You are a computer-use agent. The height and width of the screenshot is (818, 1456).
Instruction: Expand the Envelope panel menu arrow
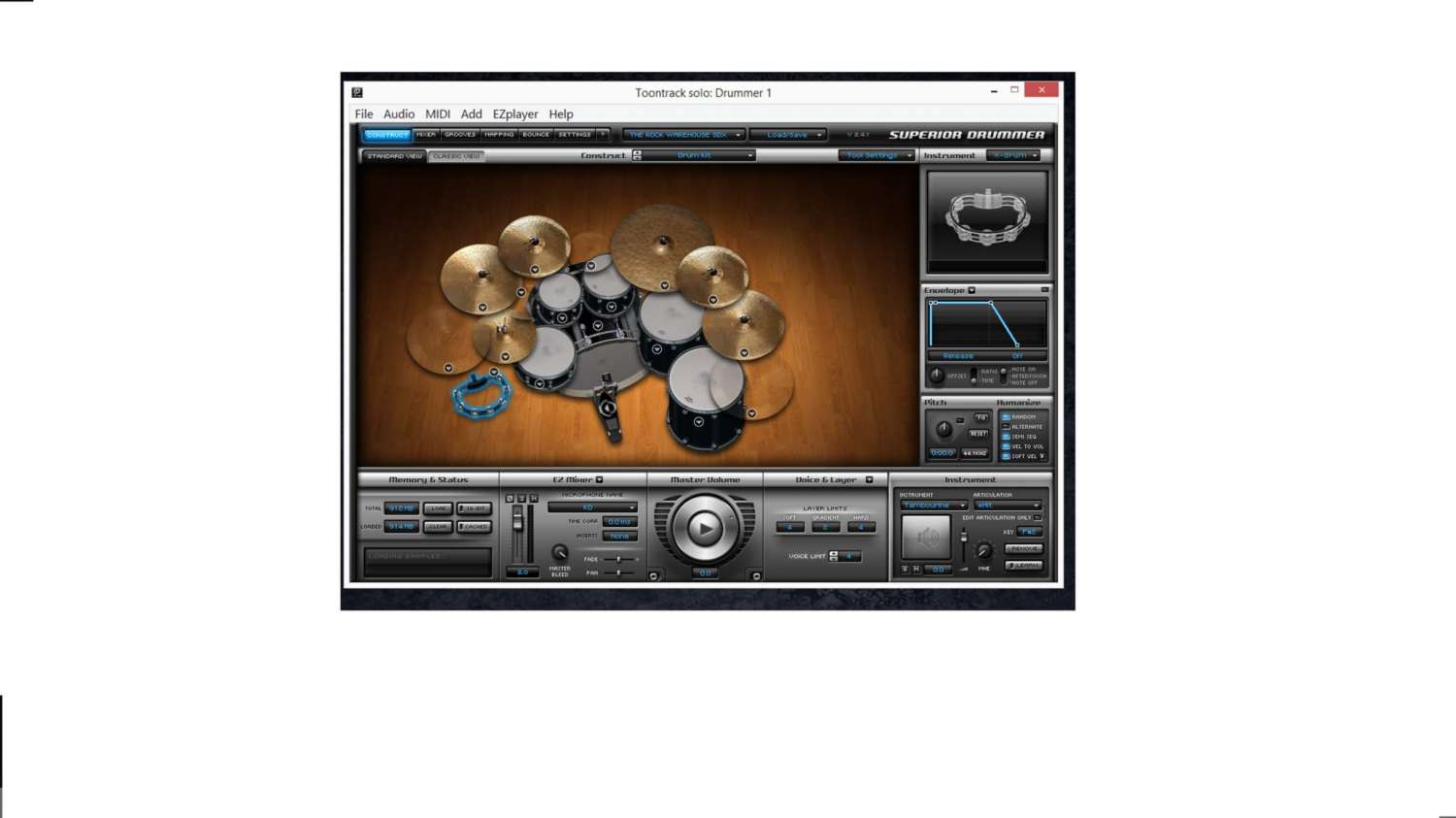tap(972, 290)
